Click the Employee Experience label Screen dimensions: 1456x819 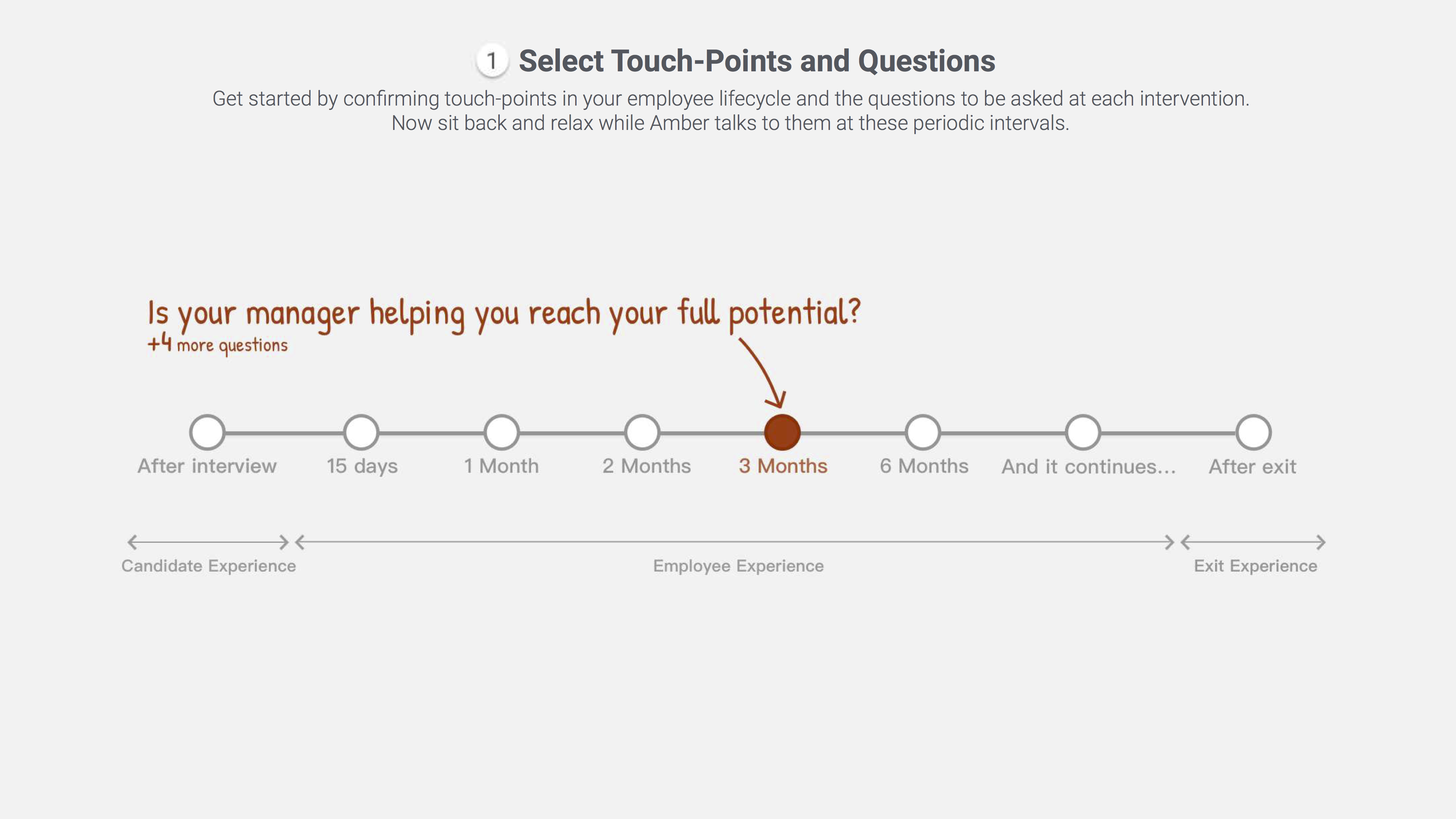(738, 566)
